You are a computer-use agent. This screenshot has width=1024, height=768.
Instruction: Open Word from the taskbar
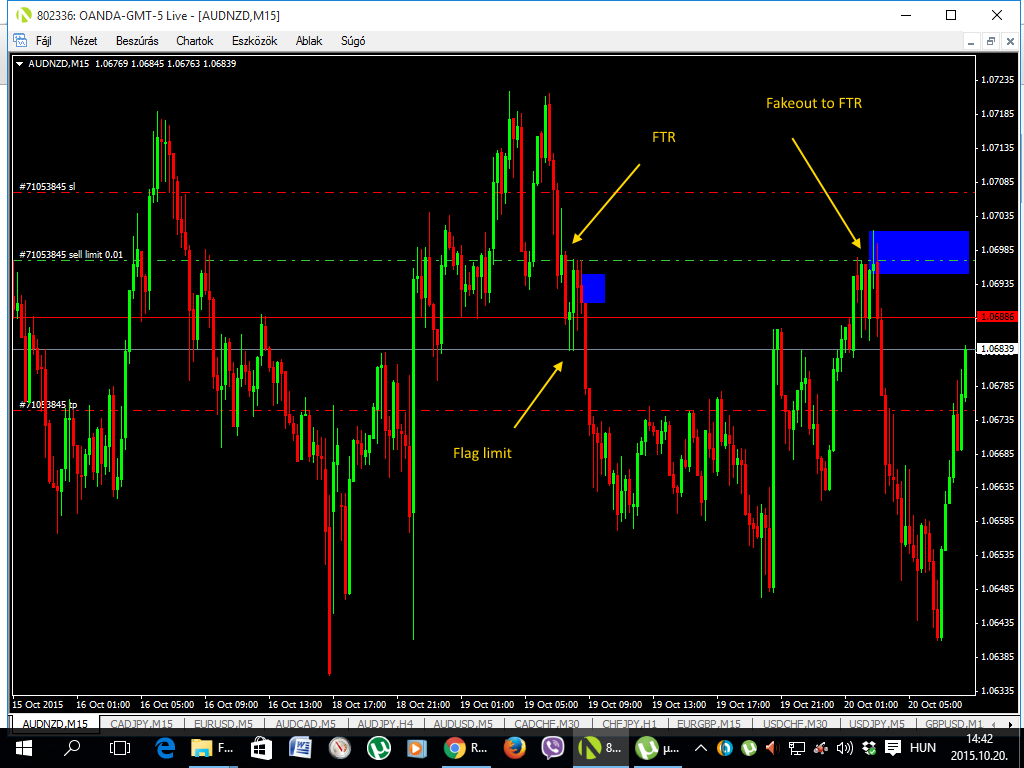tap(301, 747)
